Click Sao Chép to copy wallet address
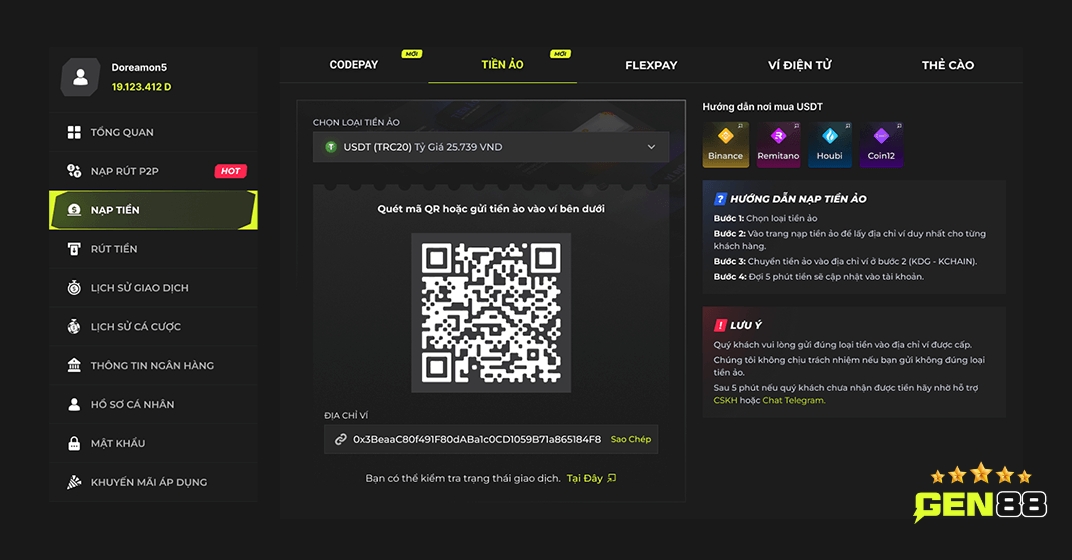The width and height of the screenshot is (1072, 560). pyautogui.click(x=630, y=439)
